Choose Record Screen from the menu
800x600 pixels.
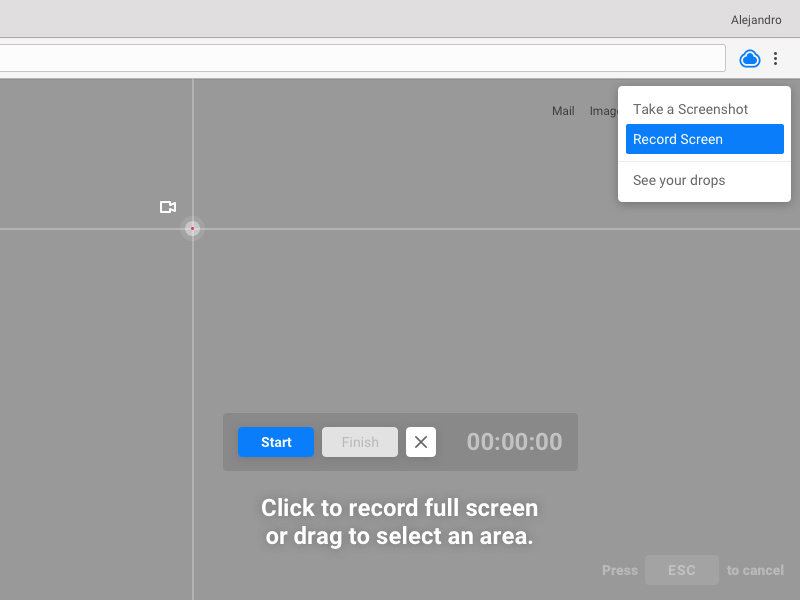coord(704,139)
